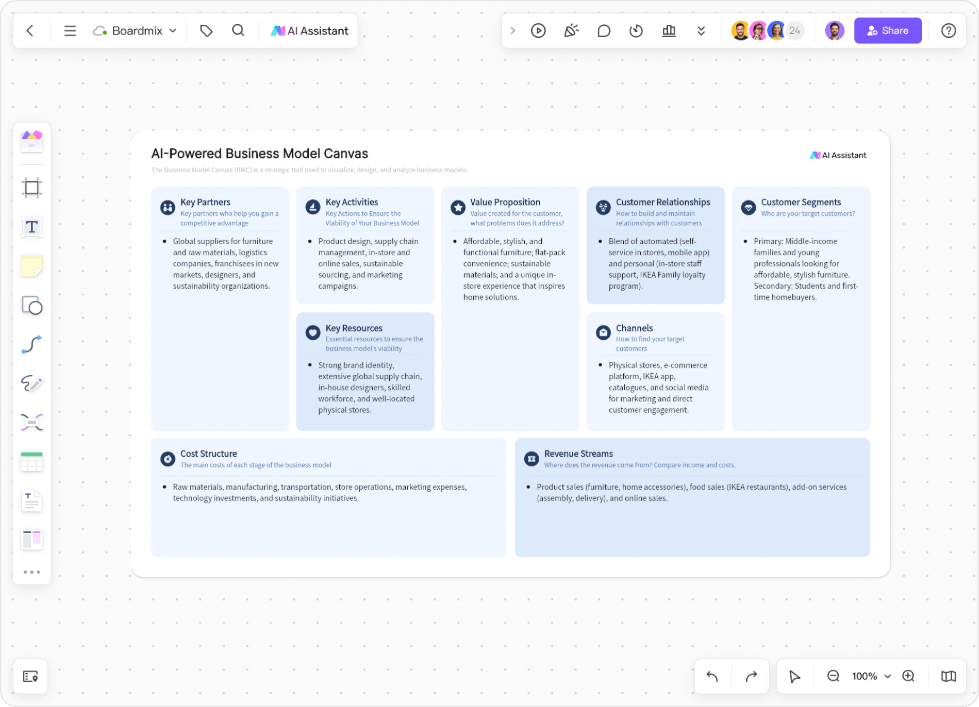Open comments with speech bubble icon
This screenshot has width=979, height=707.
pos(604,31)
